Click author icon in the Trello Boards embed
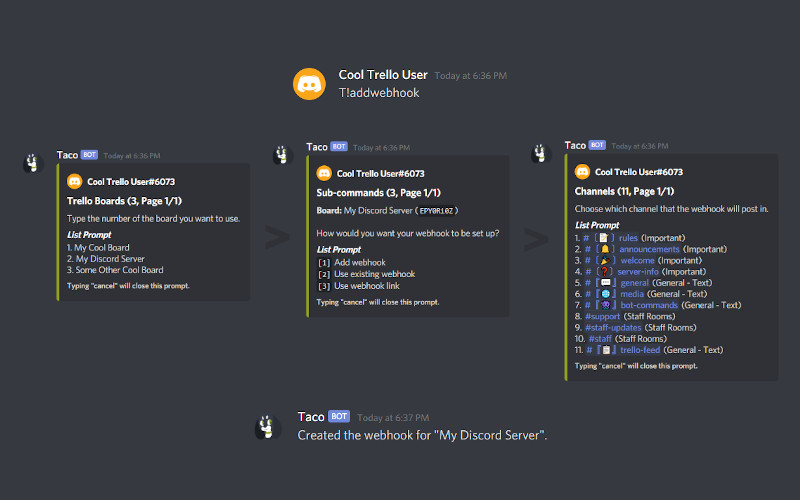This screenshot has width=800, height=500. click(x=74, y=182)
